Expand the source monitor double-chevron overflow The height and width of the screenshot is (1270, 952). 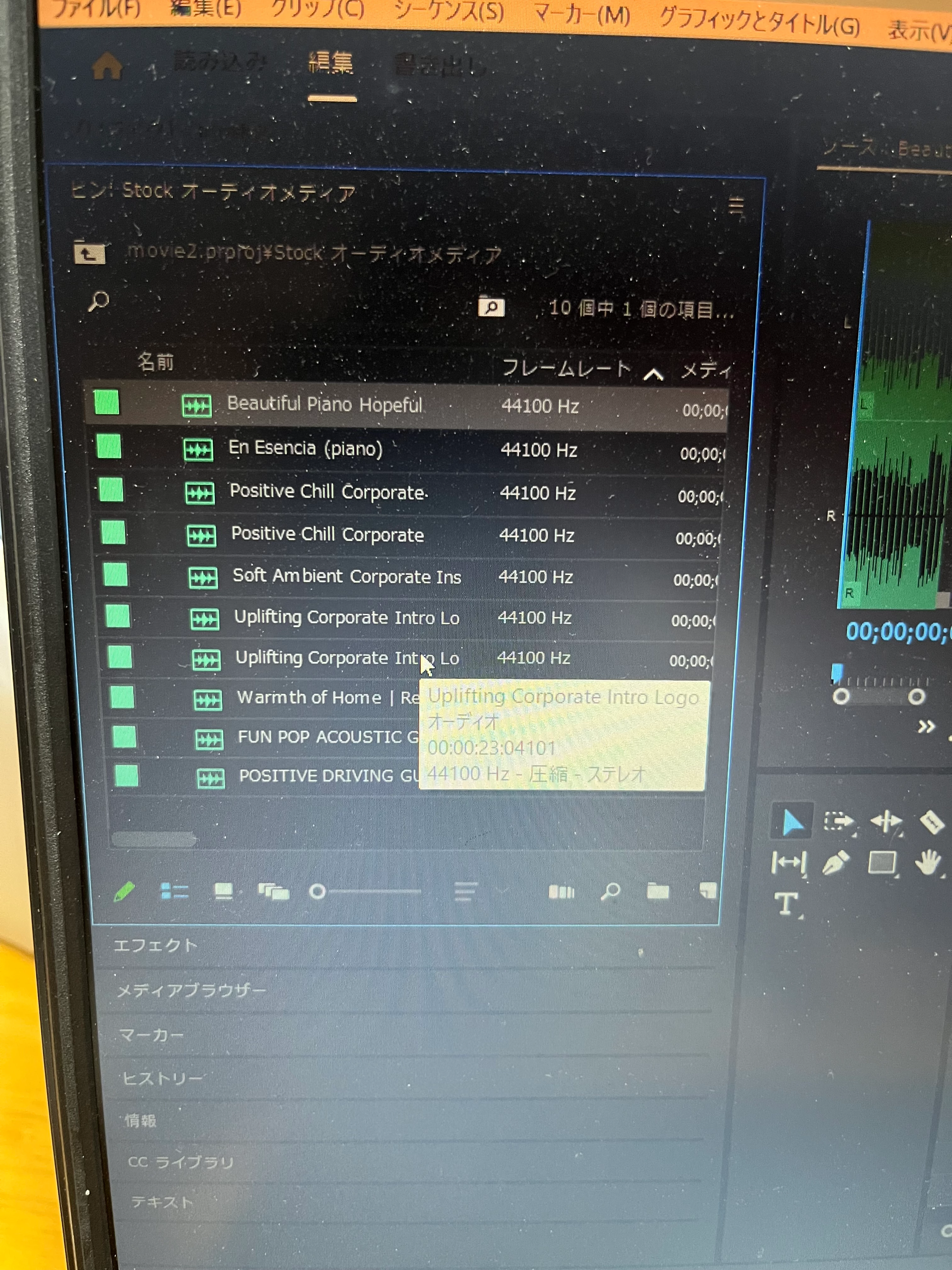(926, 727)
